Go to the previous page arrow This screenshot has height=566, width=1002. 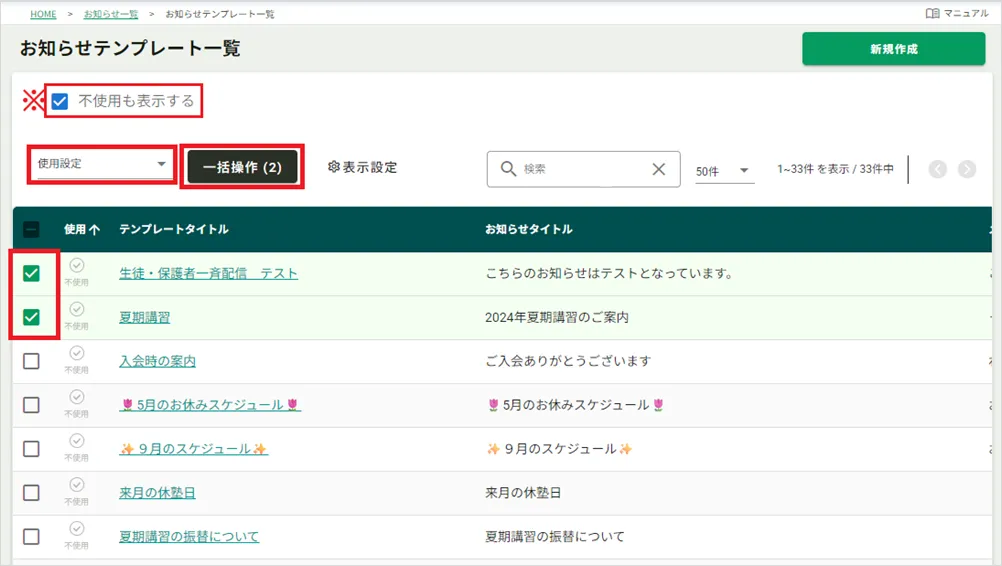tap(937, 169)
